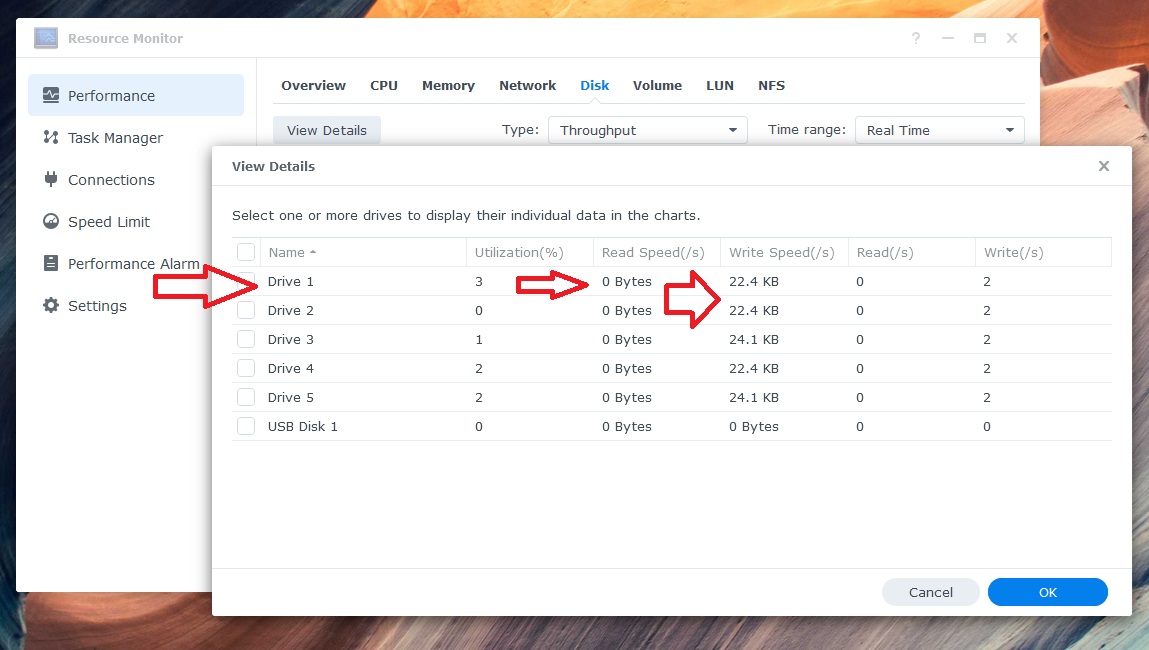This screenshot has width=1149, height=650.
Task: Open Task Manager from sidebar icon
Action: click(50, 138)
